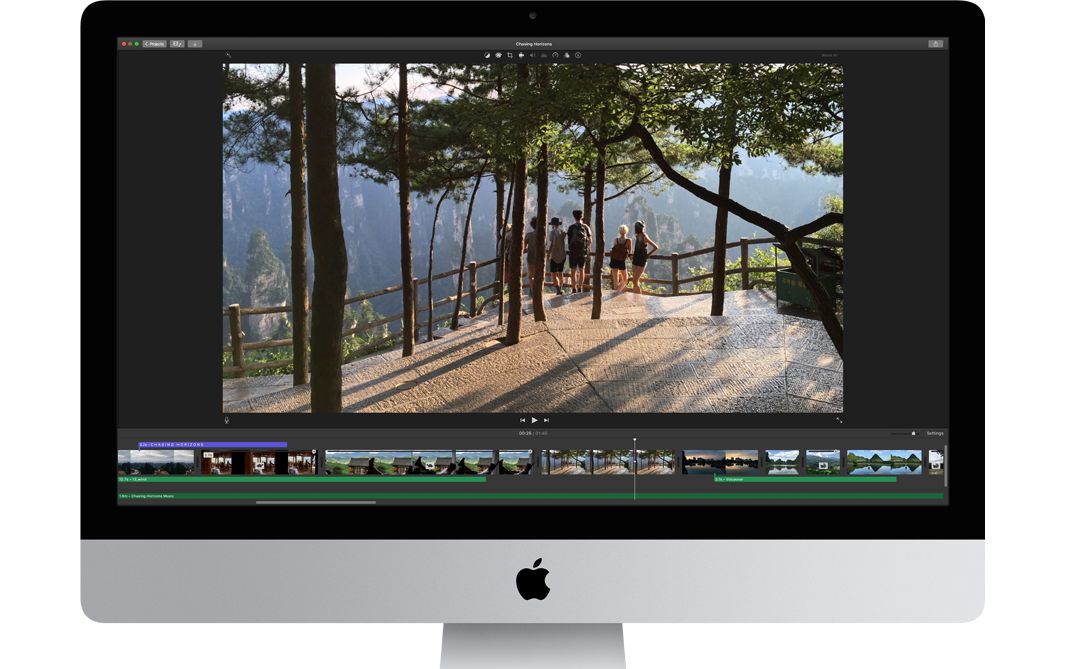Click the Reset All button
The height and width of the screenshot is (669, 1067).
click(x=830, y=55)
